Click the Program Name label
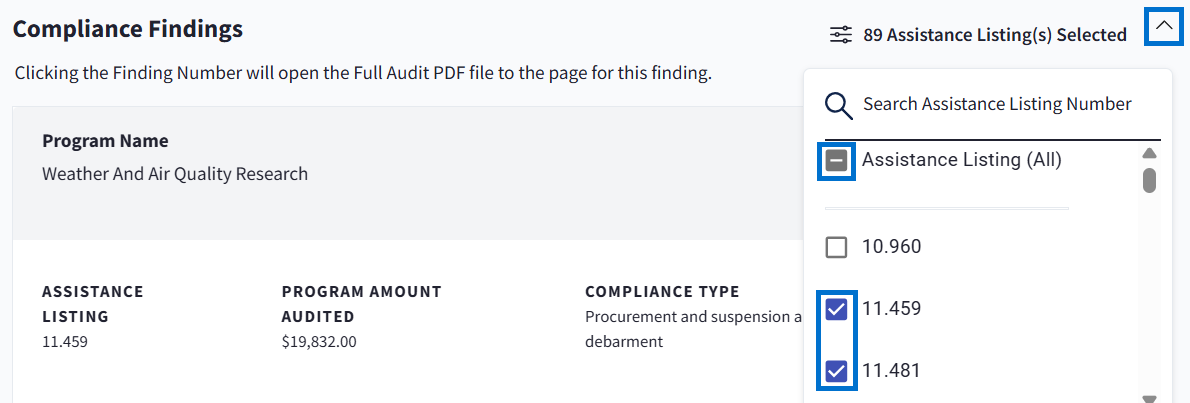This screenshot has width=1190, height=403. [105, 141]
